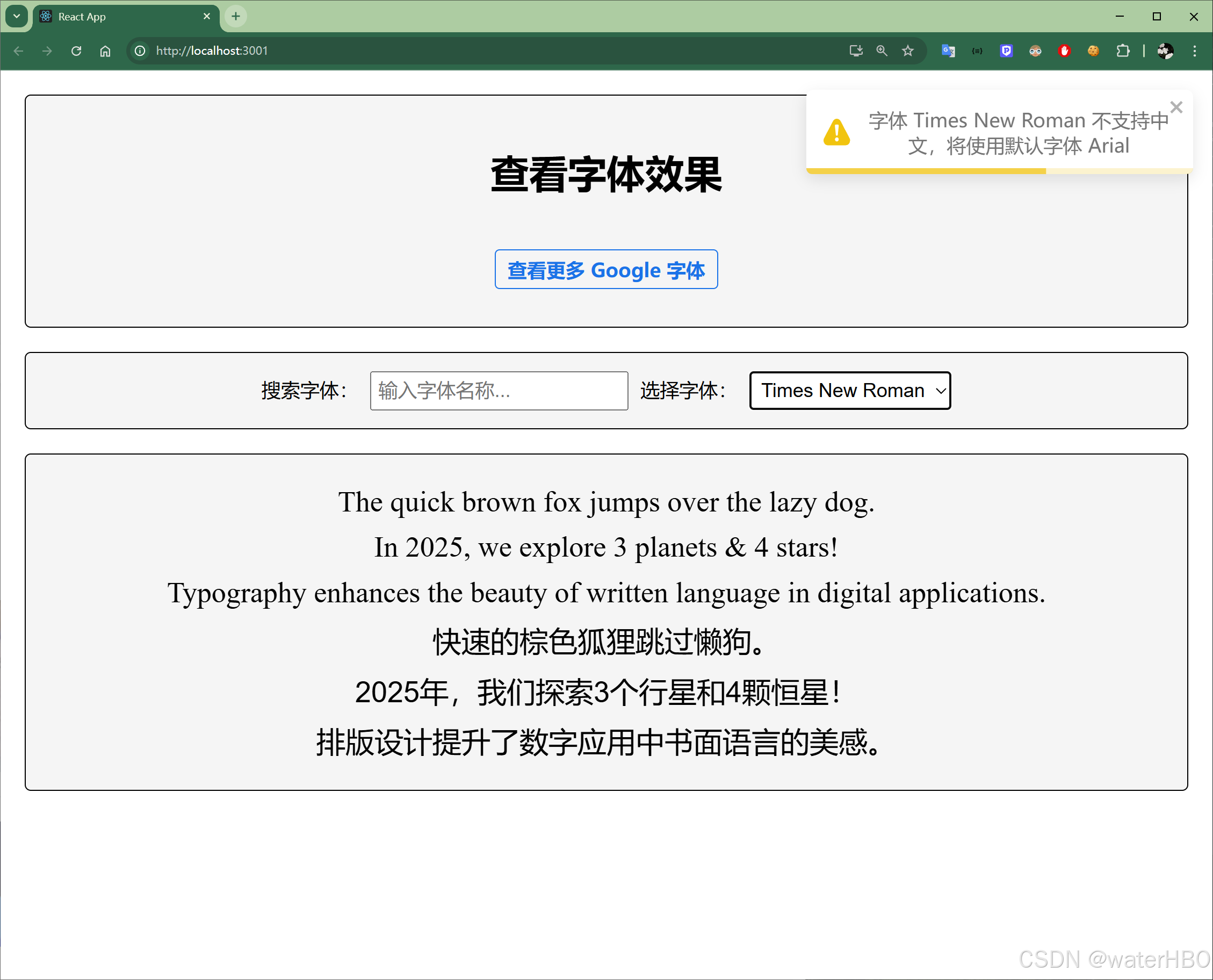Open the Chrome three-dot menu
This screenshot has width=1213, height=980.
click(x=1194, y=51)
